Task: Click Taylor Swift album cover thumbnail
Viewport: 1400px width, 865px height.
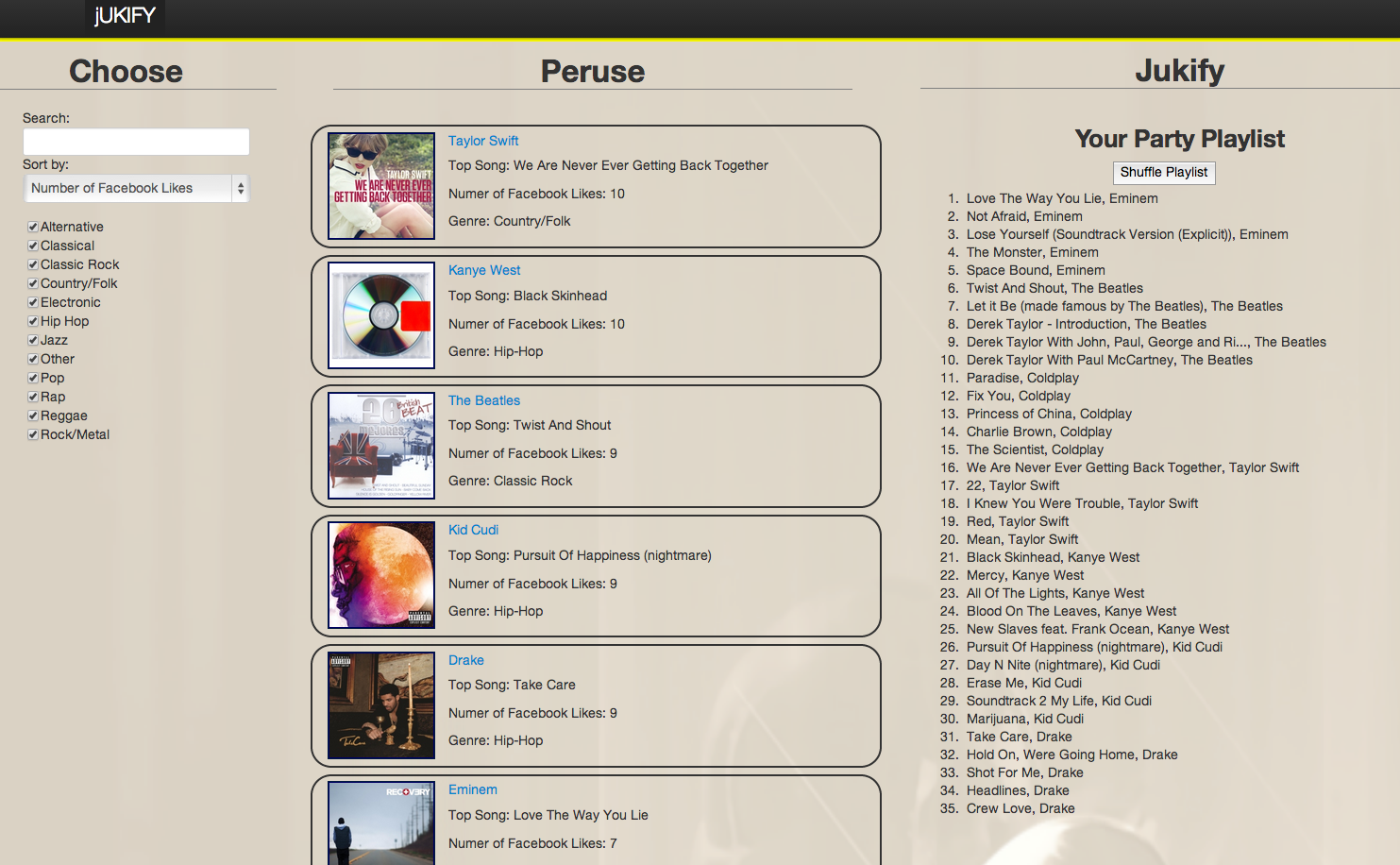Action: pyautogui.click(x=381, y=186)
